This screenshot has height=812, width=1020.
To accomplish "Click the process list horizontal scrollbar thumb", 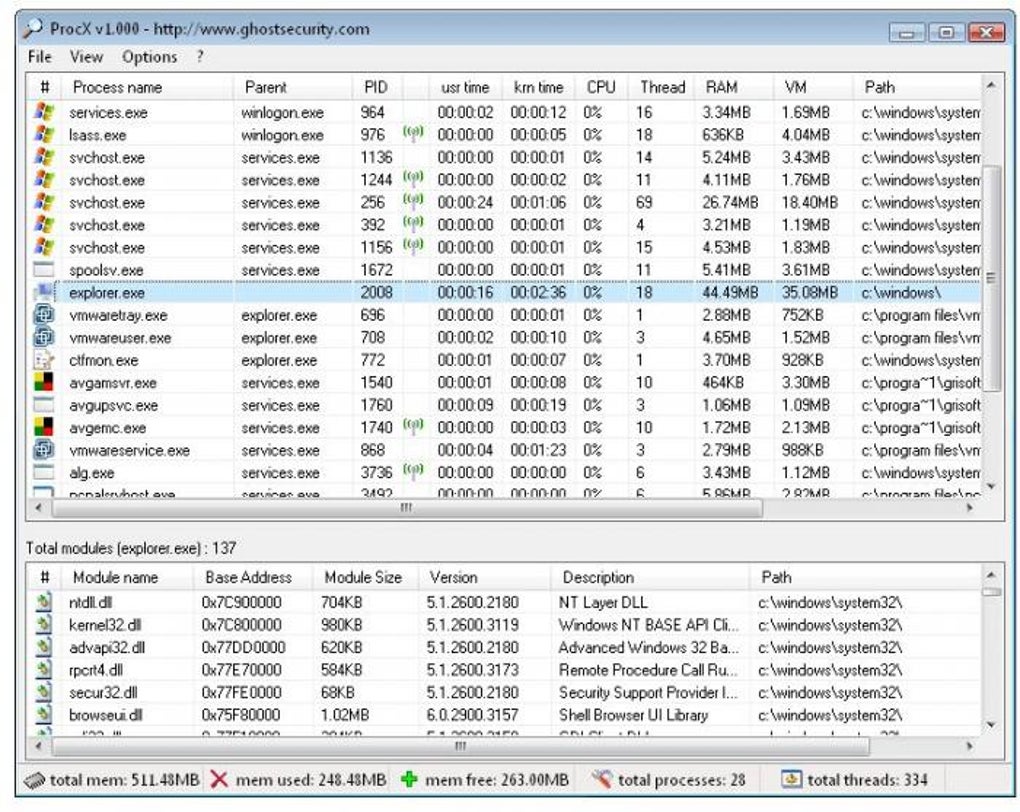I will point(407,508).
